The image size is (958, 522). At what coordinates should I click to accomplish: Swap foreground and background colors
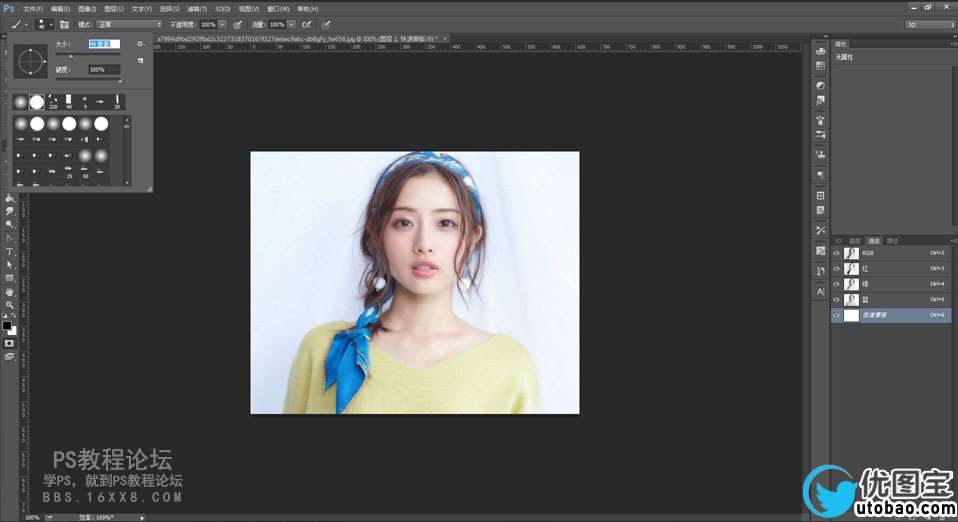(14, 316)
